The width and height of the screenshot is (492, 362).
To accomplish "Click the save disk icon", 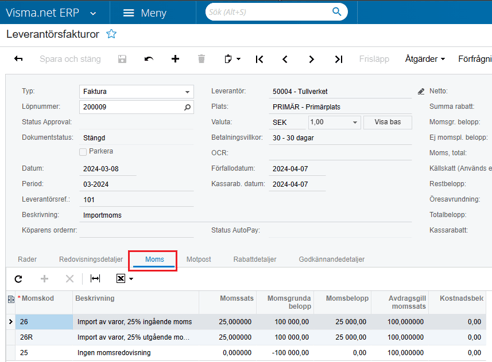I will point(122,59).
